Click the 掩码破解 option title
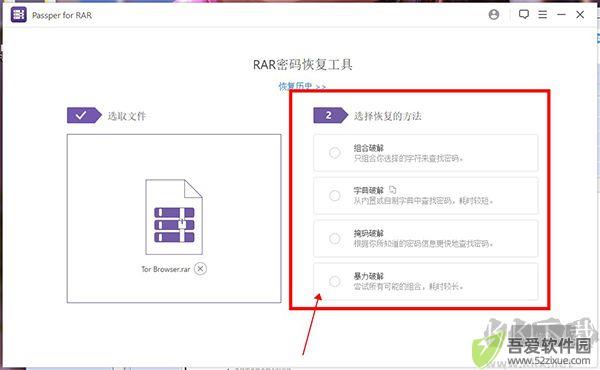 pos(368,233)
